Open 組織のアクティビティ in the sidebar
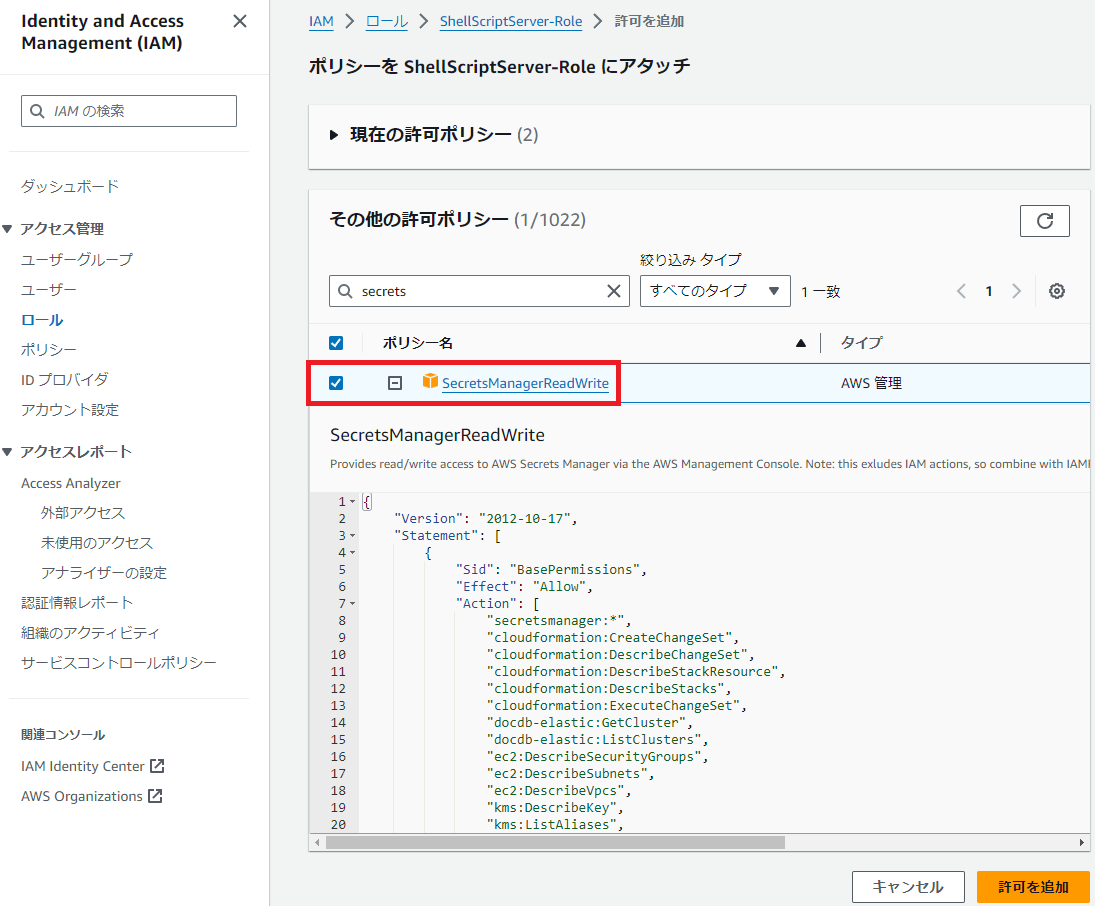Viewport: 1095px width, 906px height. [90, 633]
